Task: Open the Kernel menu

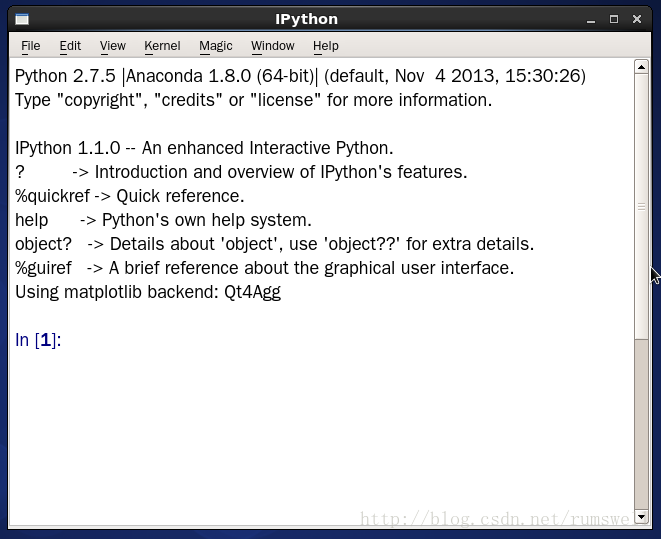Action: coord(162,46)
